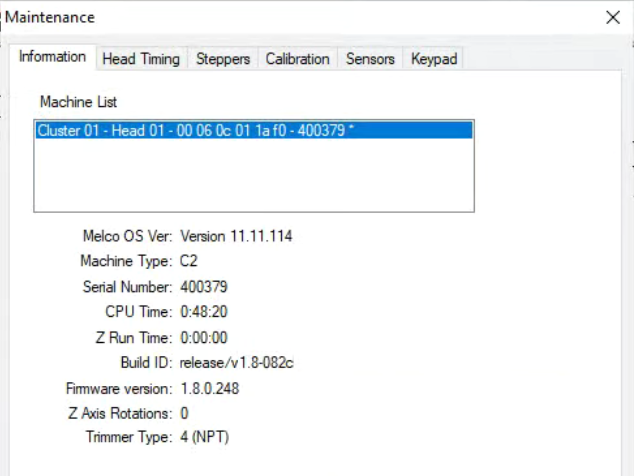
Task: Click the Serial Number value 400379
Action: pyautogui.click(x=204, y=287)
